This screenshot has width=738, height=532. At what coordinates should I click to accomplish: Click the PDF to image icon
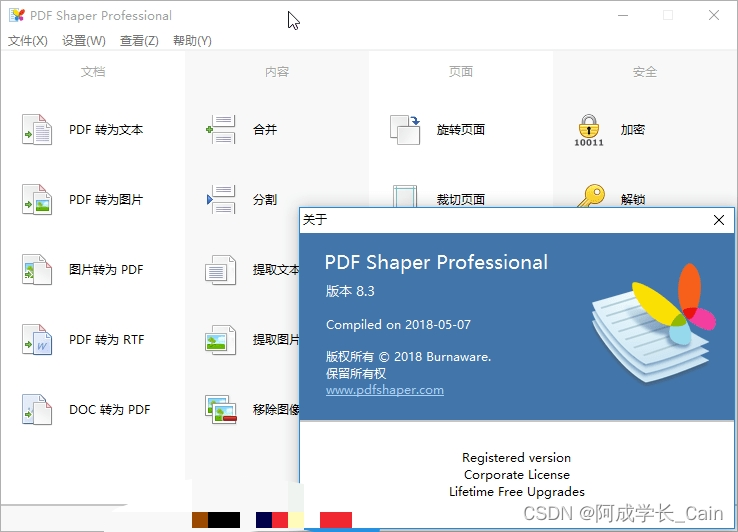pos(37,200)
